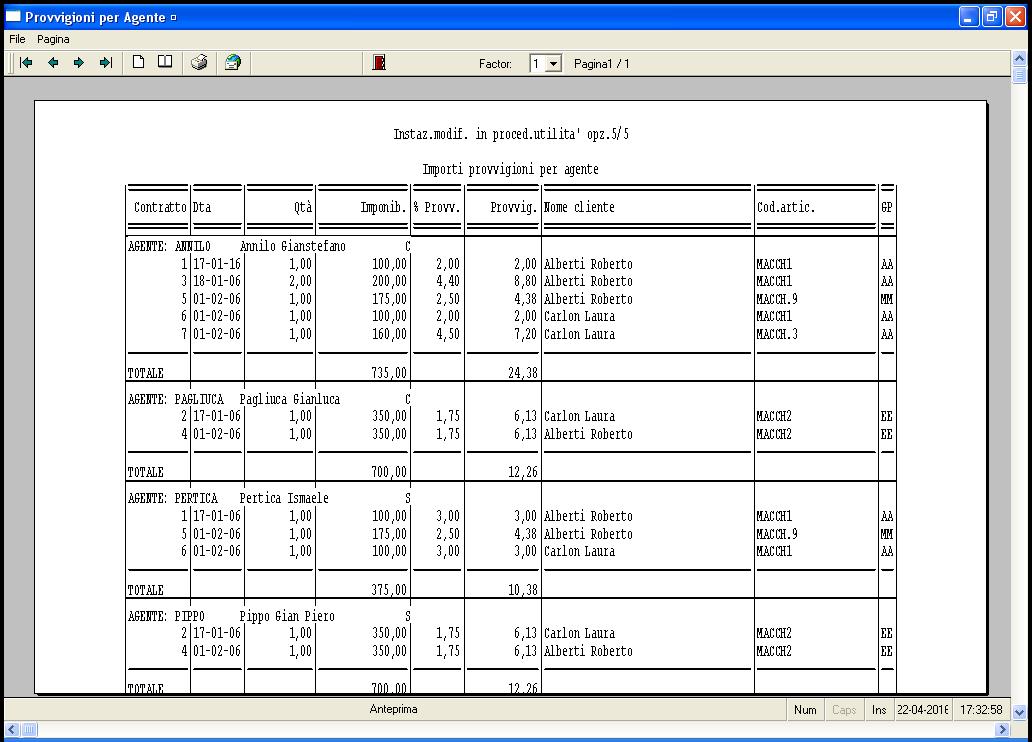Click the vertical scrollbar up arrow
Image resolution: width=1032 pixels, height=742 pixels.
[x=1019, y=58]
